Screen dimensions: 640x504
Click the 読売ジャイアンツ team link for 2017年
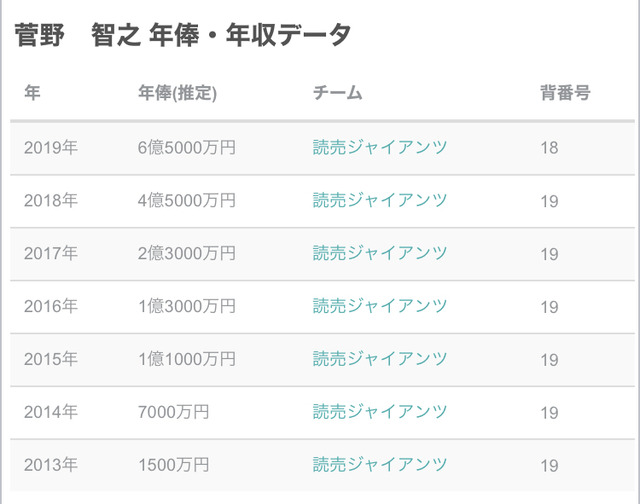point(380,254)
